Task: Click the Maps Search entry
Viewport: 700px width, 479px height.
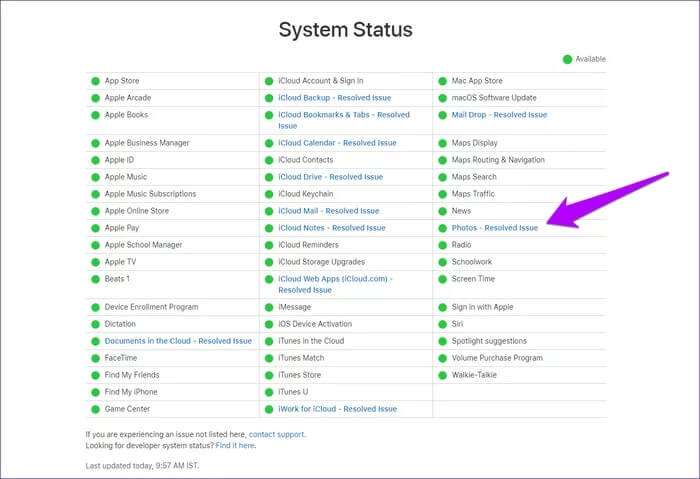Action: [x=474, y=177]
